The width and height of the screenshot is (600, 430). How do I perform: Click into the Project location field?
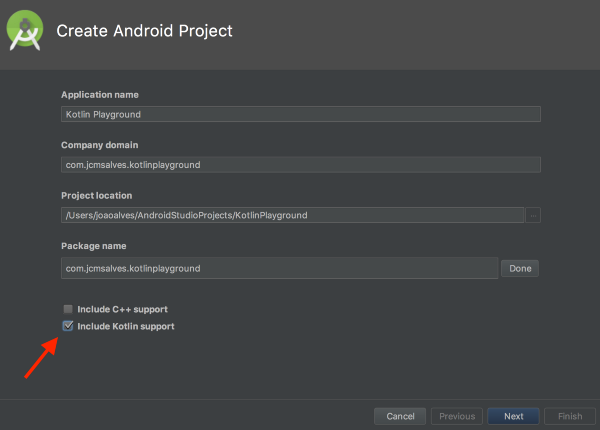coord(292,215)
